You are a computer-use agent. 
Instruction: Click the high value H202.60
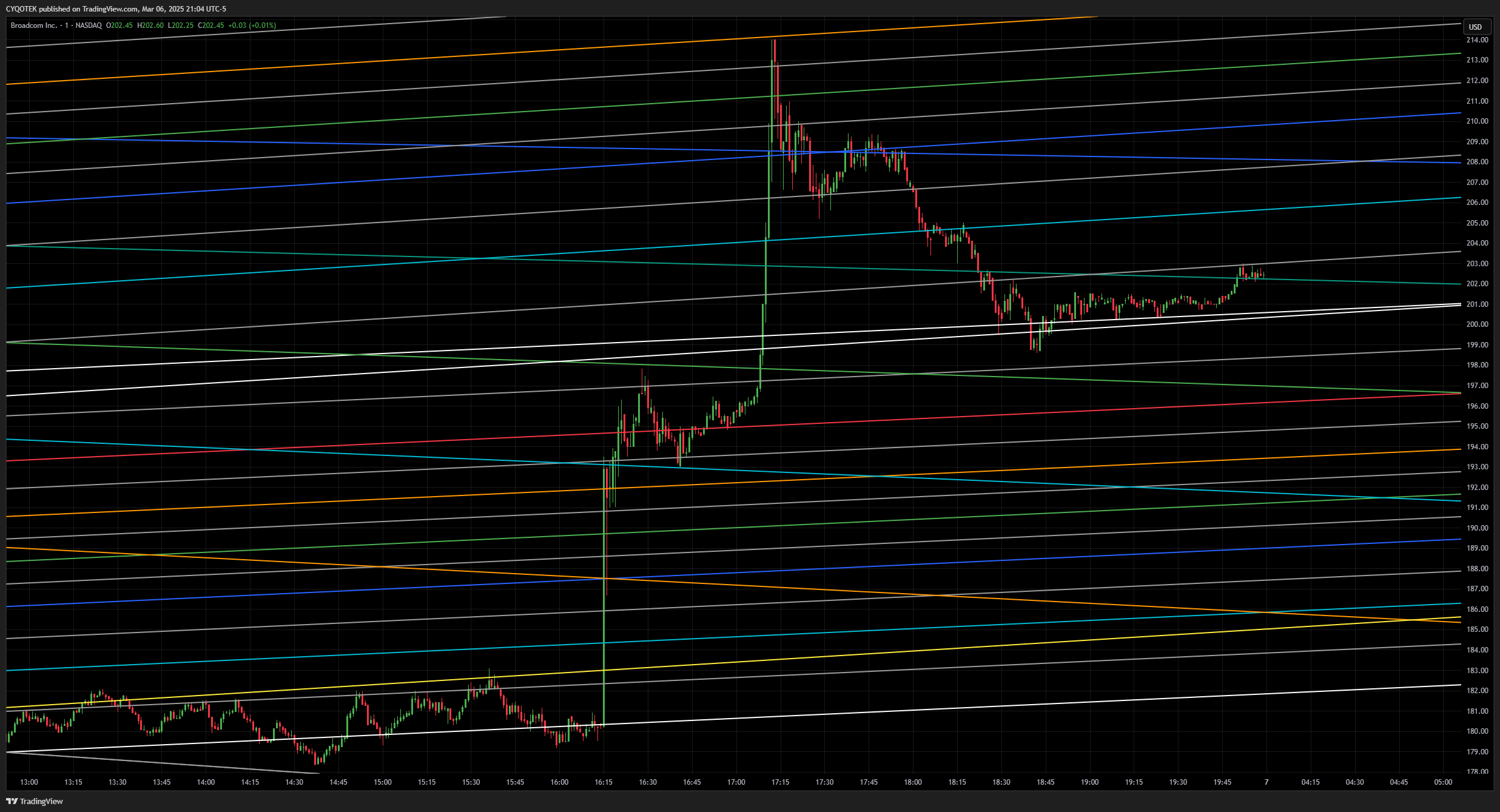tap(150, 25)
